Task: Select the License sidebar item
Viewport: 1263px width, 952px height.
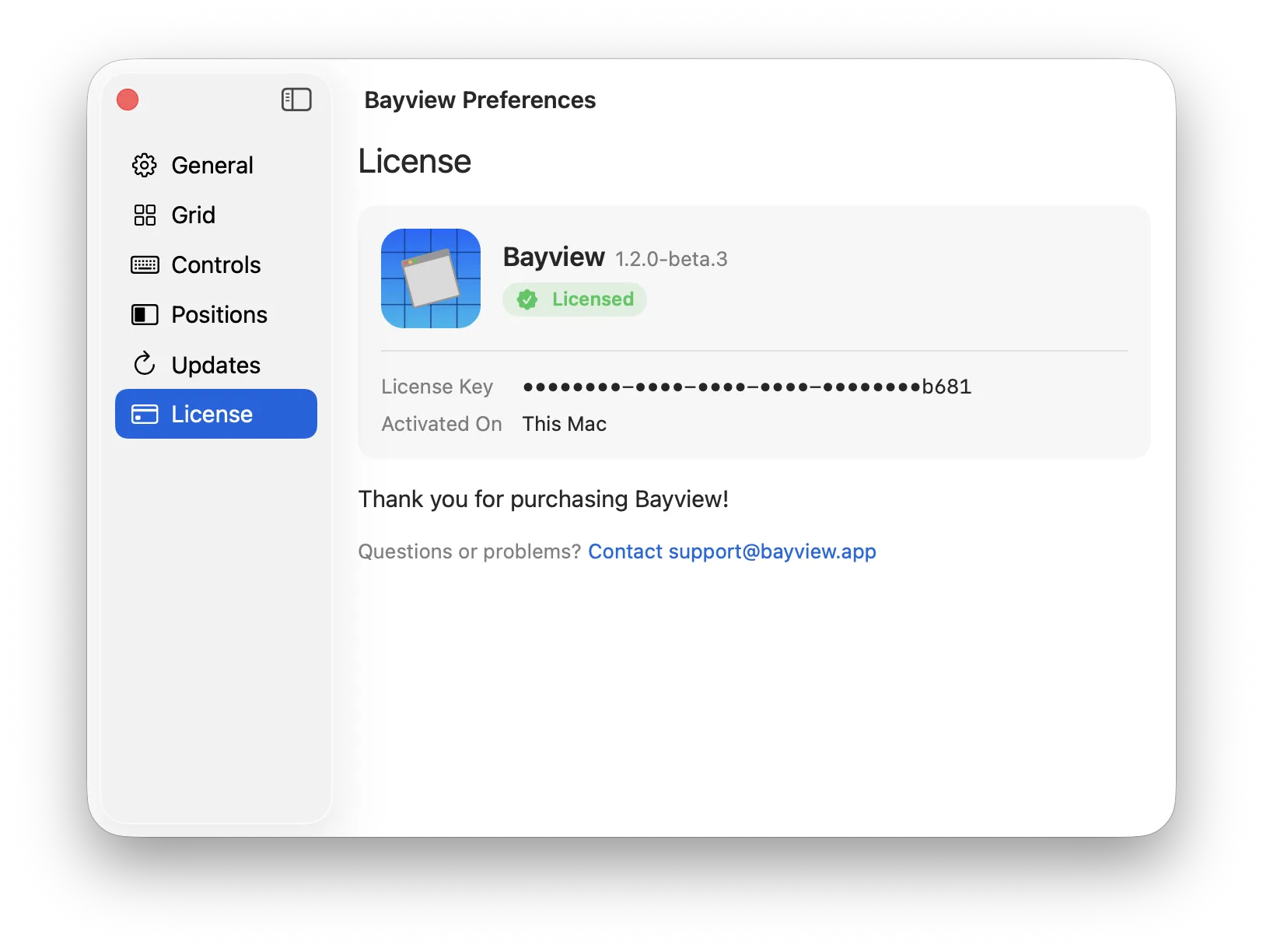Action: point(216,414)
